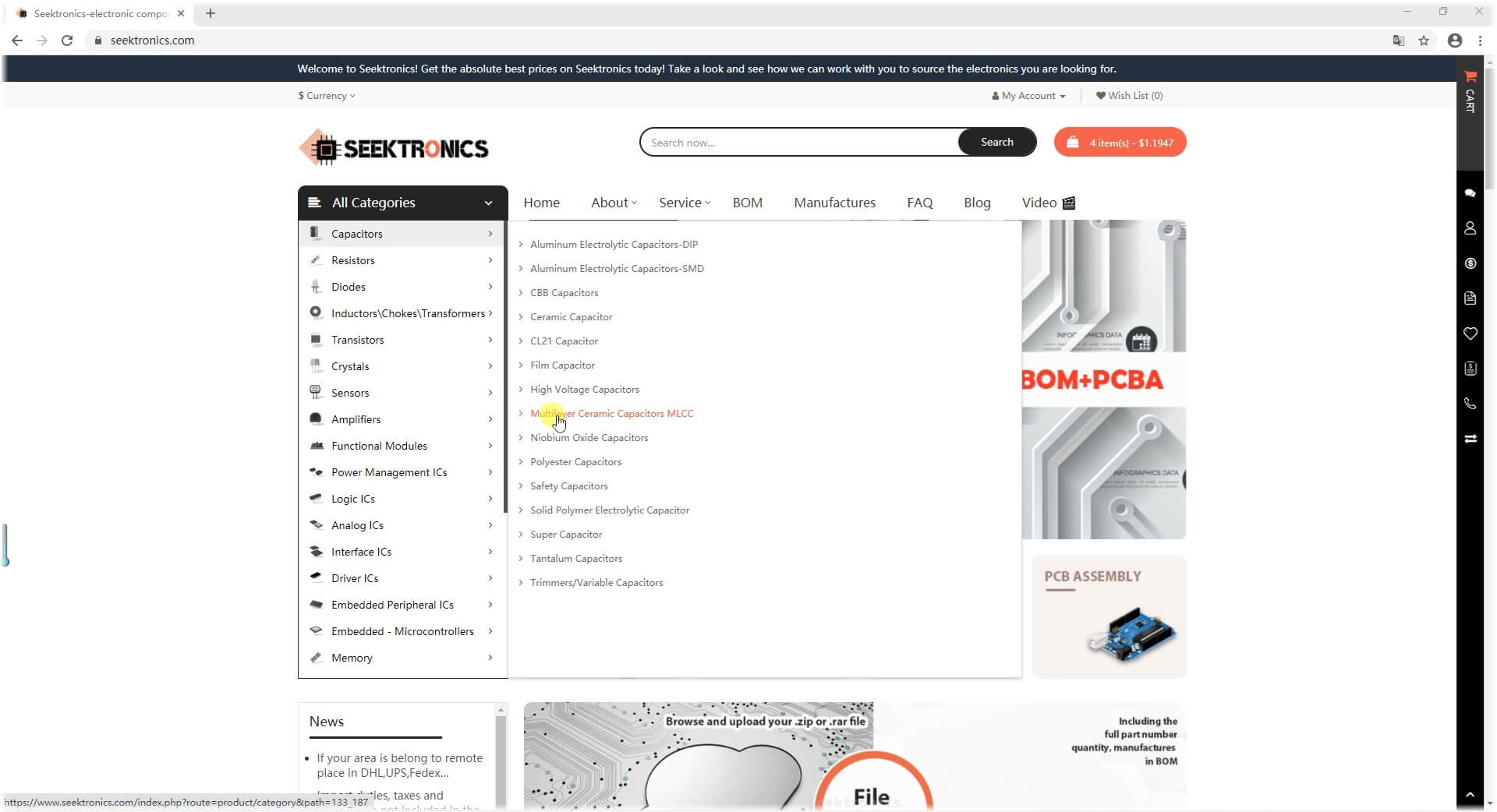Select Embedded - Microcontrollers category
Image resolution: width=1497 pixels, height=812 pixels.
pos(402,631)
